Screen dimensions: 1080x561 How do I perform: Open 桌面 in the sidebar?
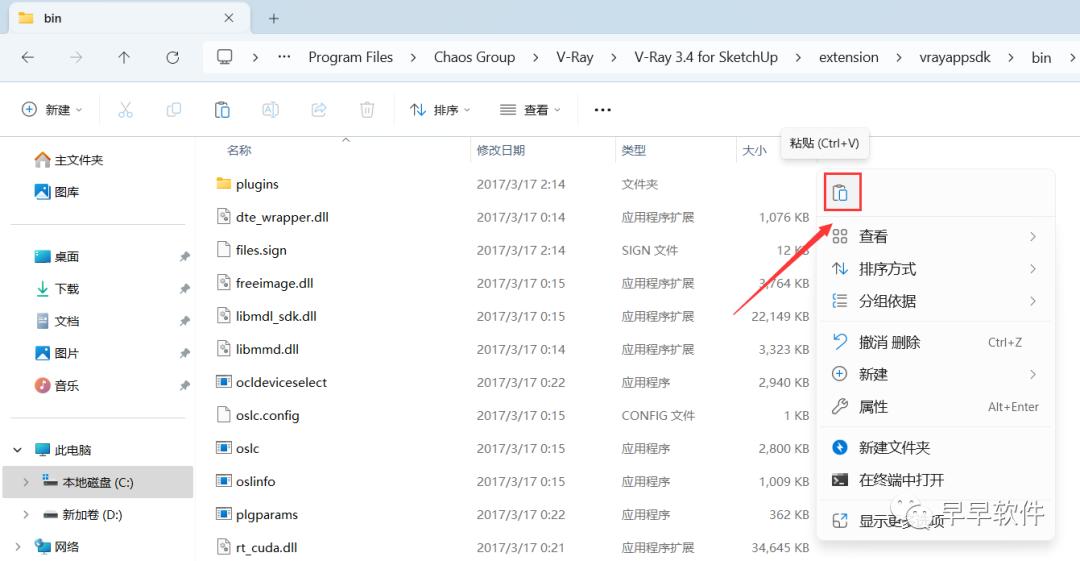point(56,256)
